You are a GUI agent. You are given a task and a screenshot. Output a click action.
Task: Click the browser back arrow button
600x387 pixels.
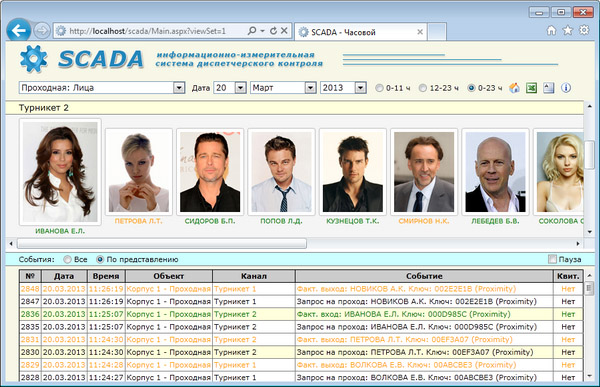coord(18,30)
